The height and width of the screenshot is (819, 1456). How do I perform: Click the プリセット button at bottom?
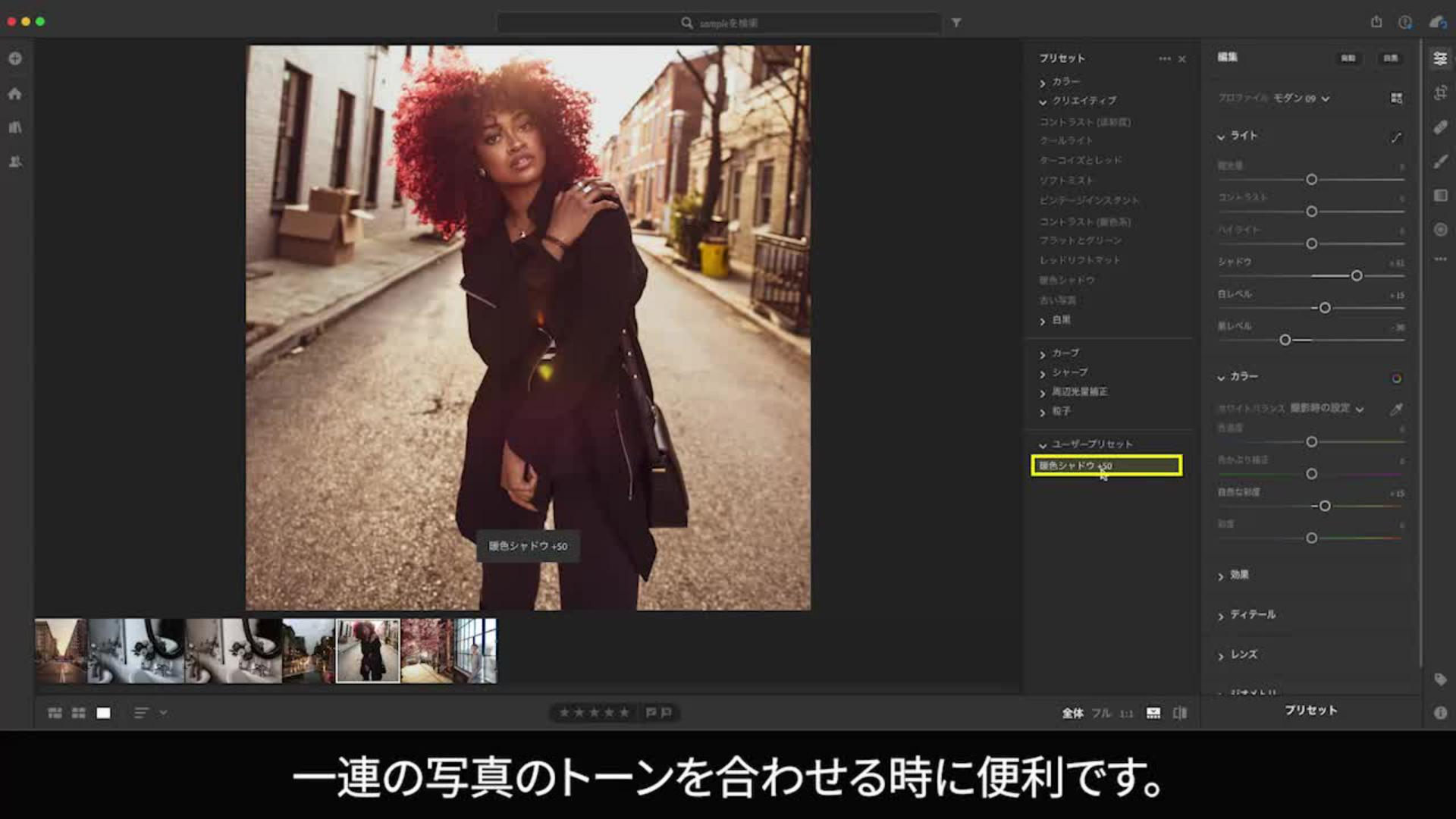[x=1310, y=711]
